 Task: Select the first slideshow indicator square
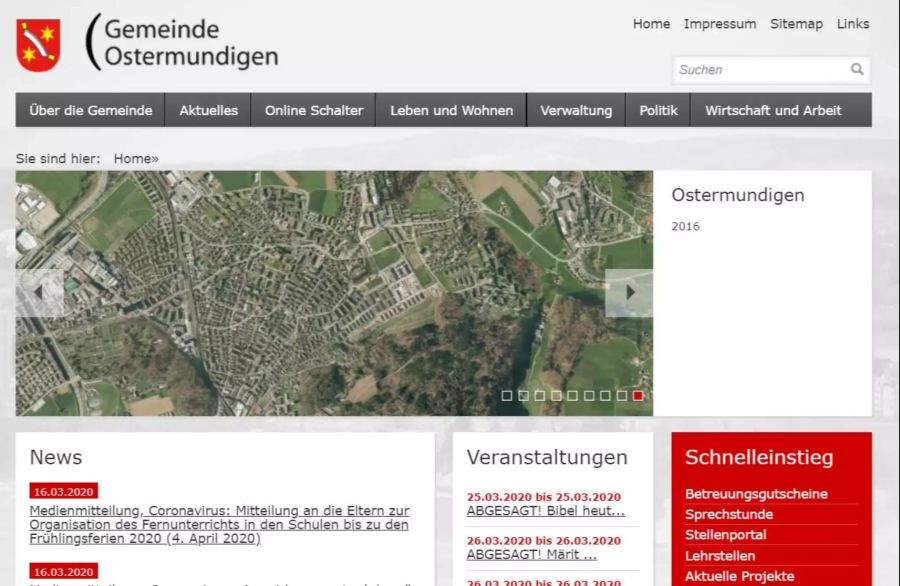click(507, 395)
